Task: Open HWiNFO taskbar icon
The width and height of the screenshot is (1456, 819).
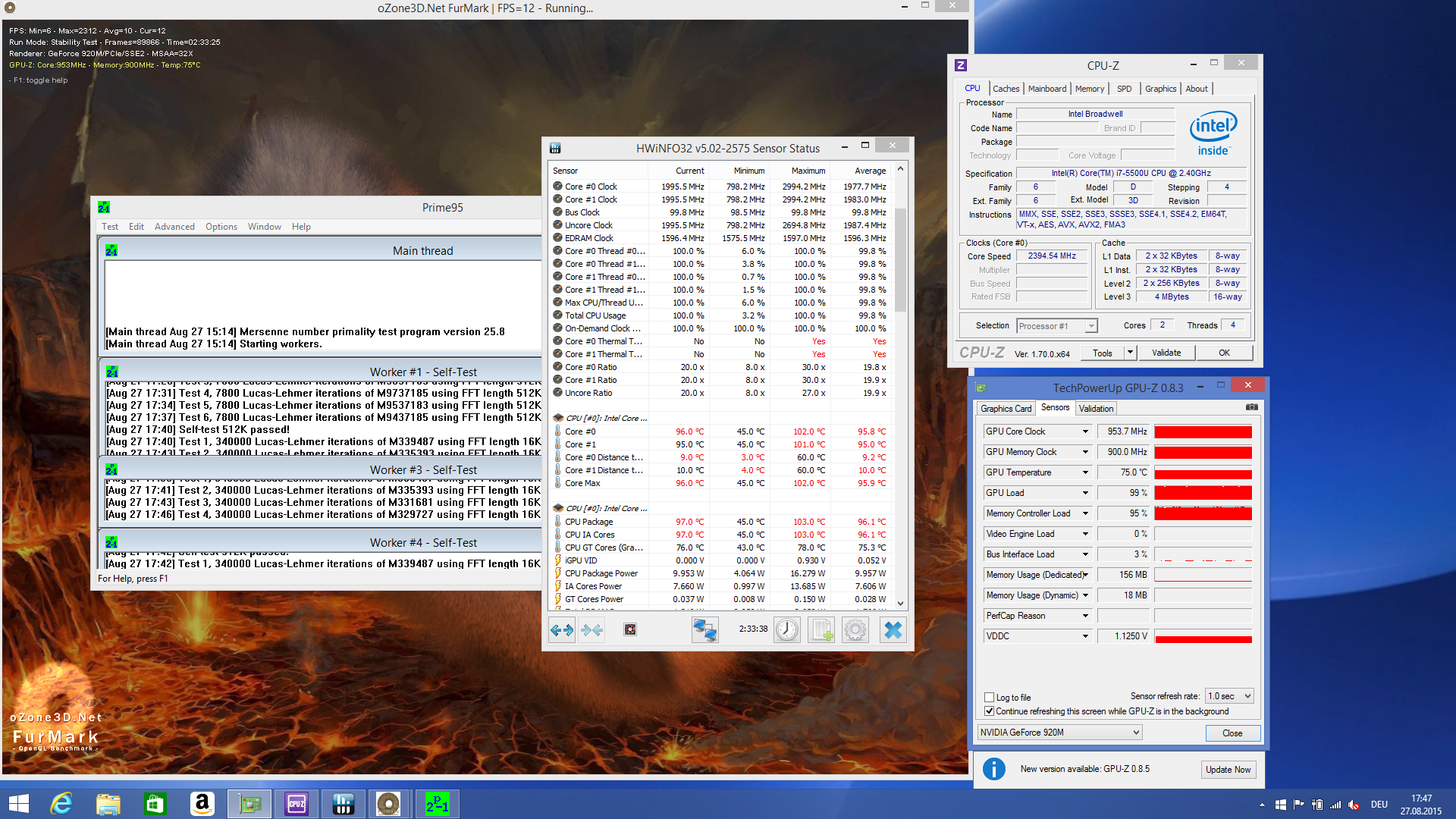Action: 343,804
